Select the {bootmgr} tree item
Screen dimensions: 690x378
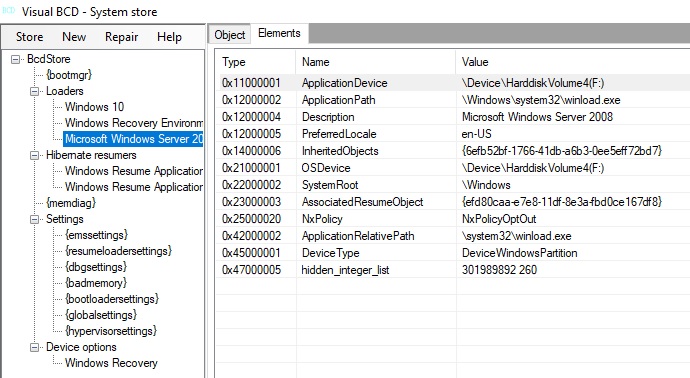click(69, 75)
